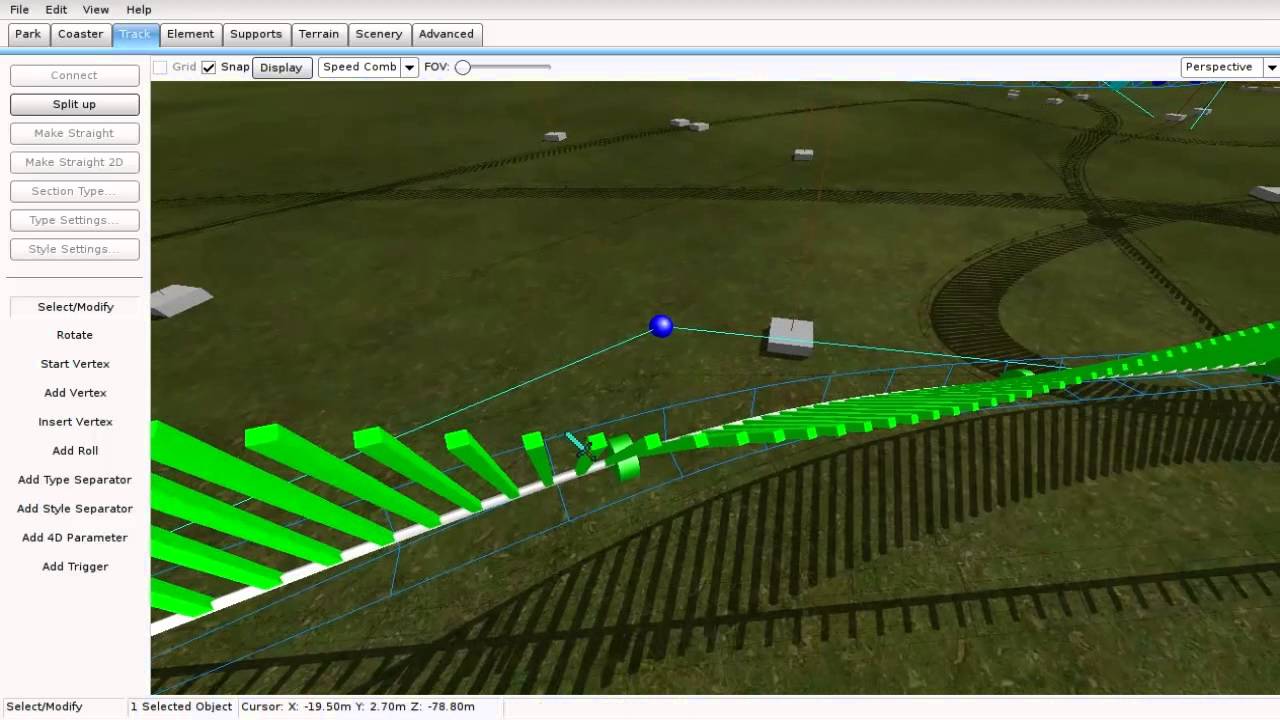Open Section Type settings

(75, 191)
